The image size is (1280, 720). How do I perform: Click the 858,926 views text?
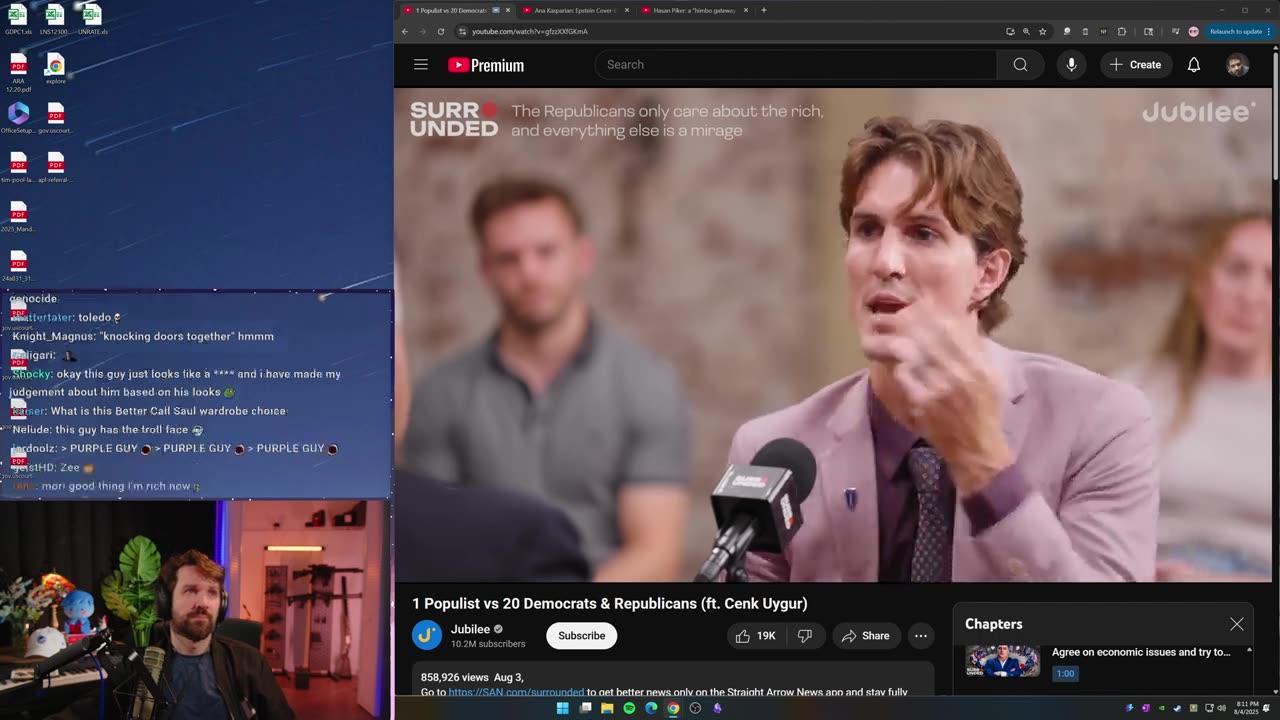(x=454, y=677)
